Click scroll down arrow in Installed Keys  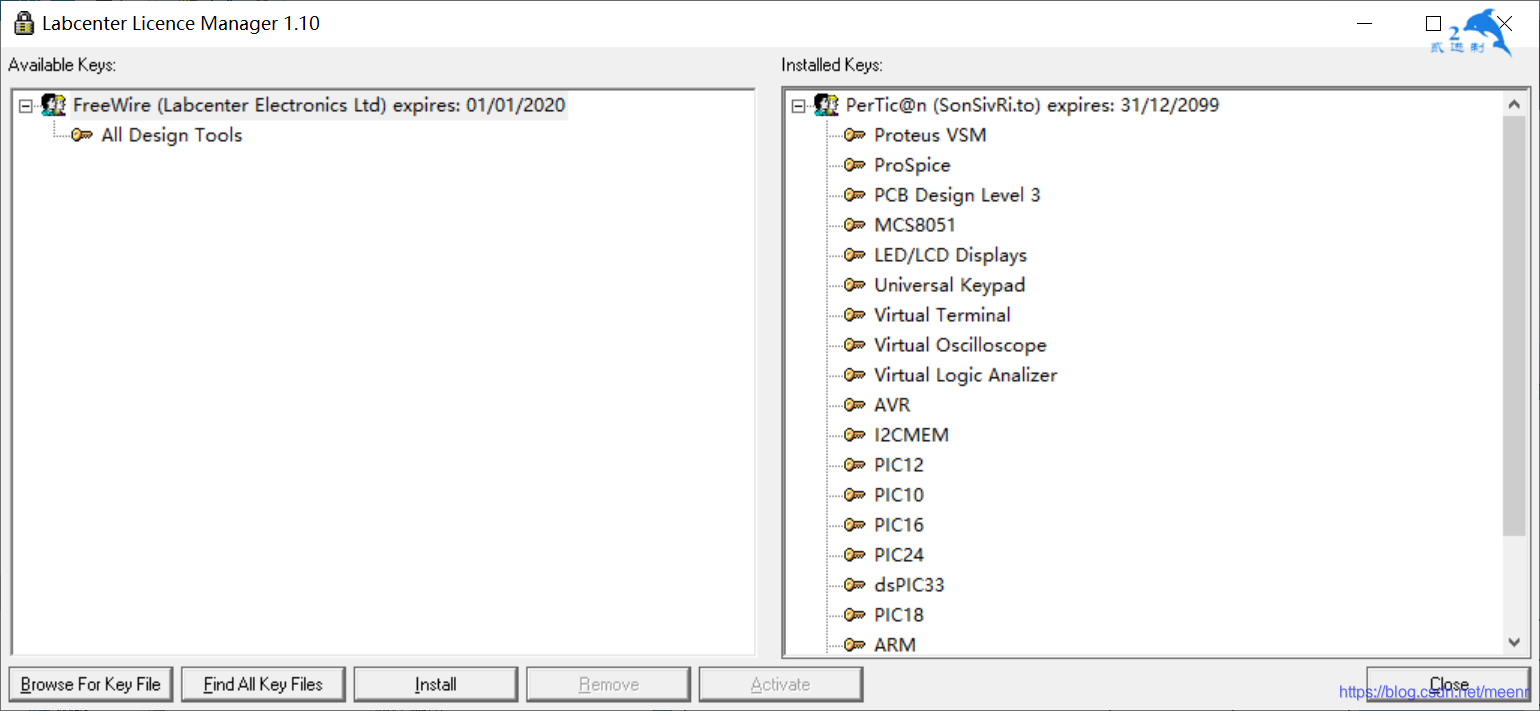[x=1513, y=642]
